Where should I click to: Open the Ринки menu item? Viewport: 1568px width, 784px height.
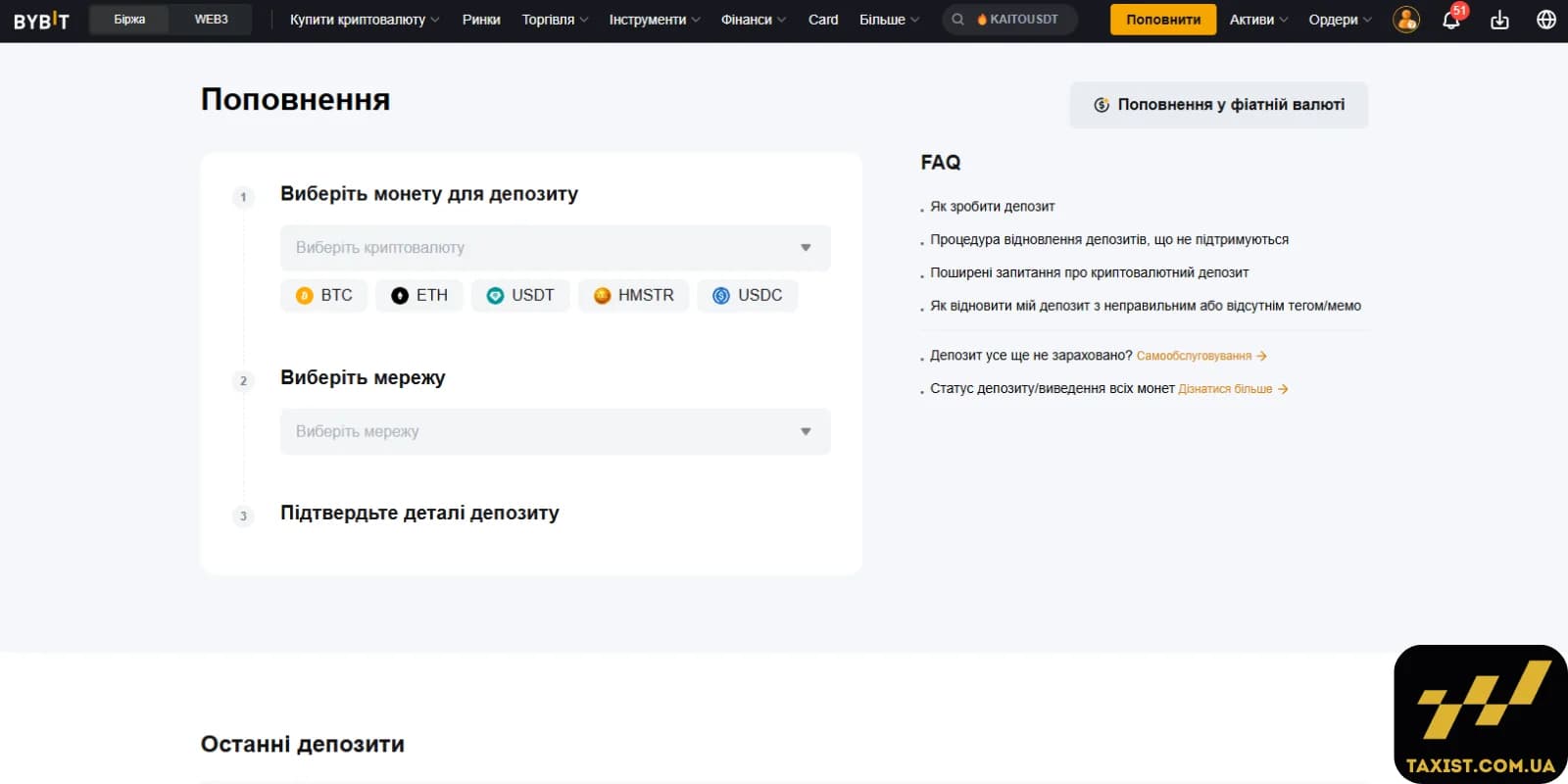[x=481, y=20]
